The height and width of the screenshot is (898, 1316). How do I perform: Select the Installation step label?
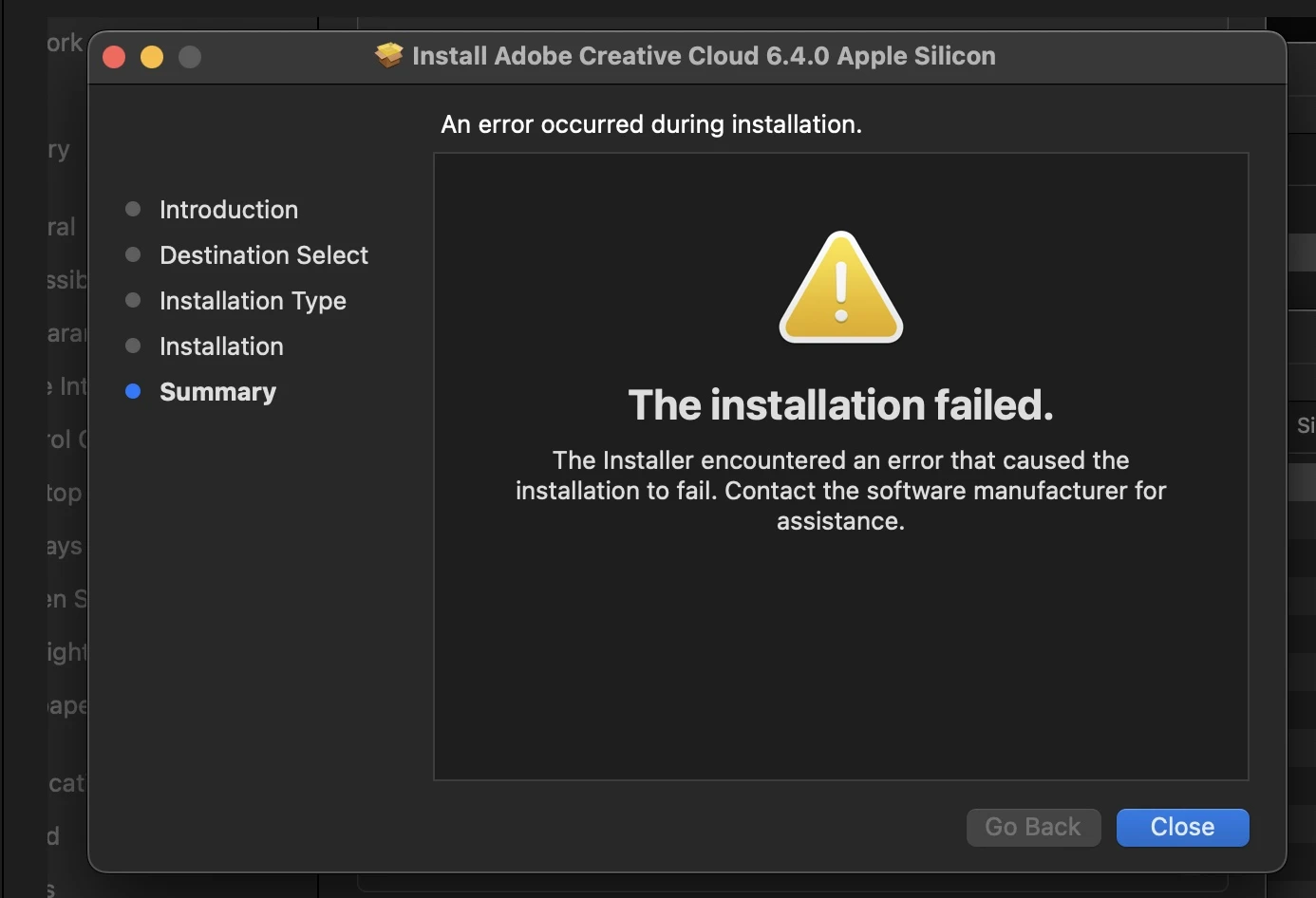[221, 346]
